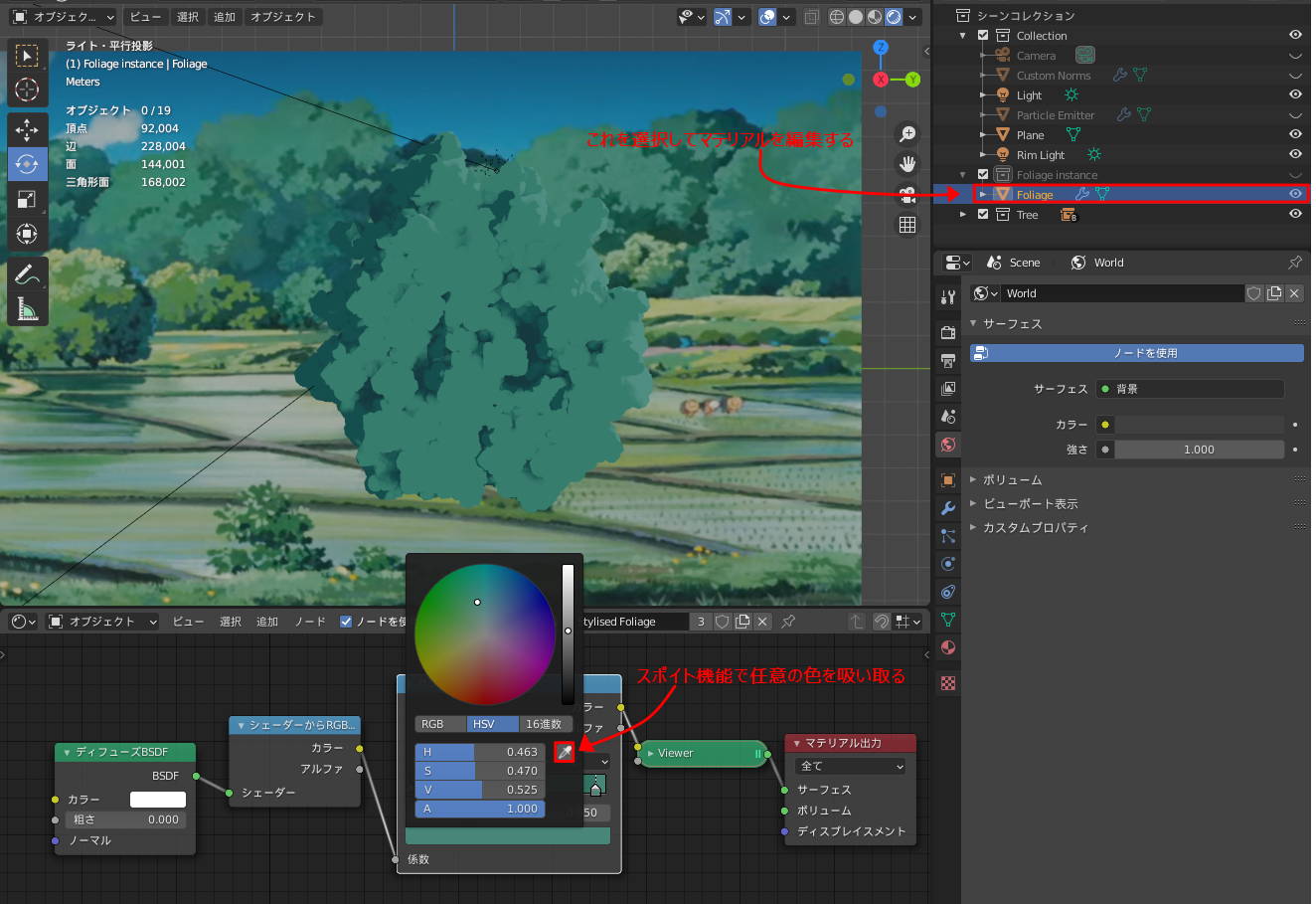Adjust the 強さ strength field 1.000
This screenshot has height=904, width=1316.
[x=1199, y=450]
